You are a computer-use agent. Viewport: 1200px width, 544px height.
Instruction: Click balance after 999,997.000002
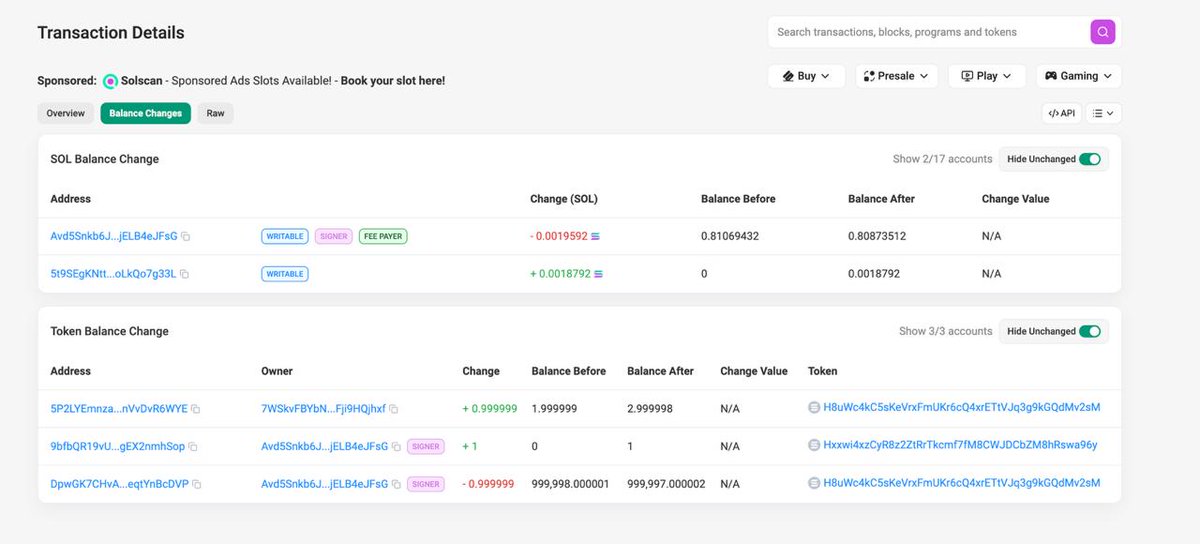point(666,484)
